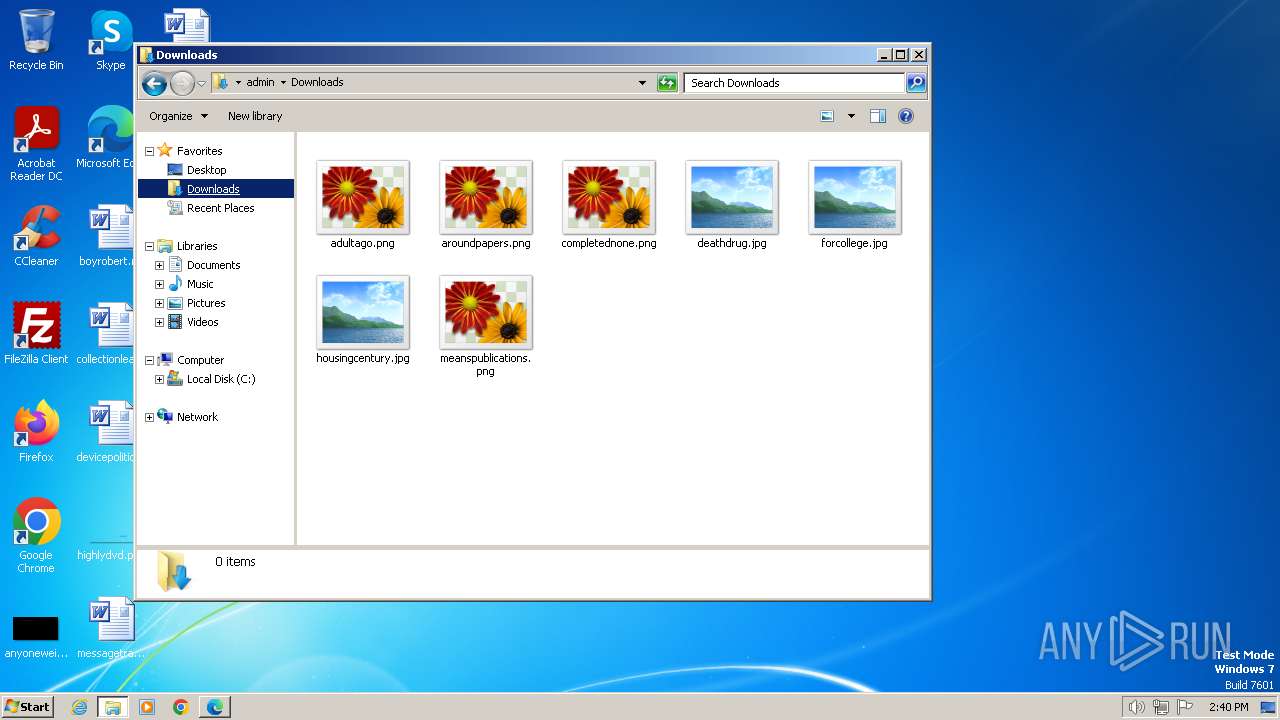
Task: Collapse the Libraries tree section
Action: point(149,246)
